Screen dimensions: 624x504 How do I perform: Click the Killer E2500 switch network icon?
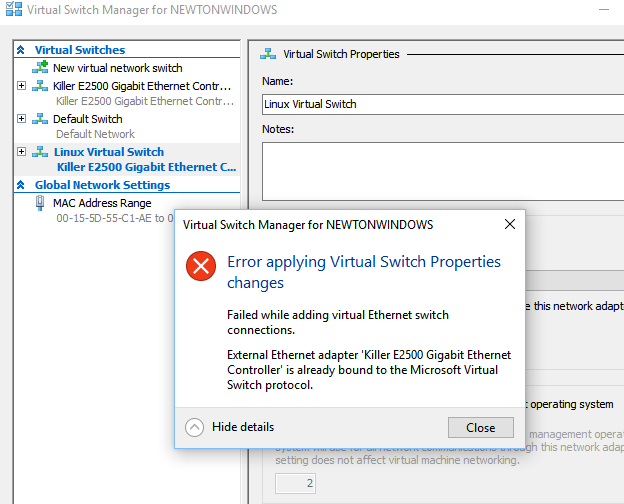tap(40, 86)
